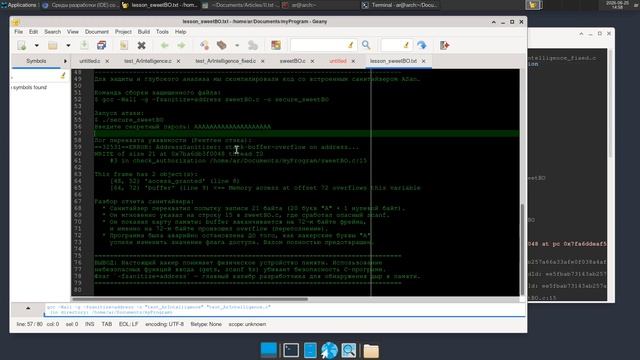The height and width of the screenshot is (360, 640).
Task: Close the untitled.c tab
Action: pyautogui.click(x=107, y=61)
